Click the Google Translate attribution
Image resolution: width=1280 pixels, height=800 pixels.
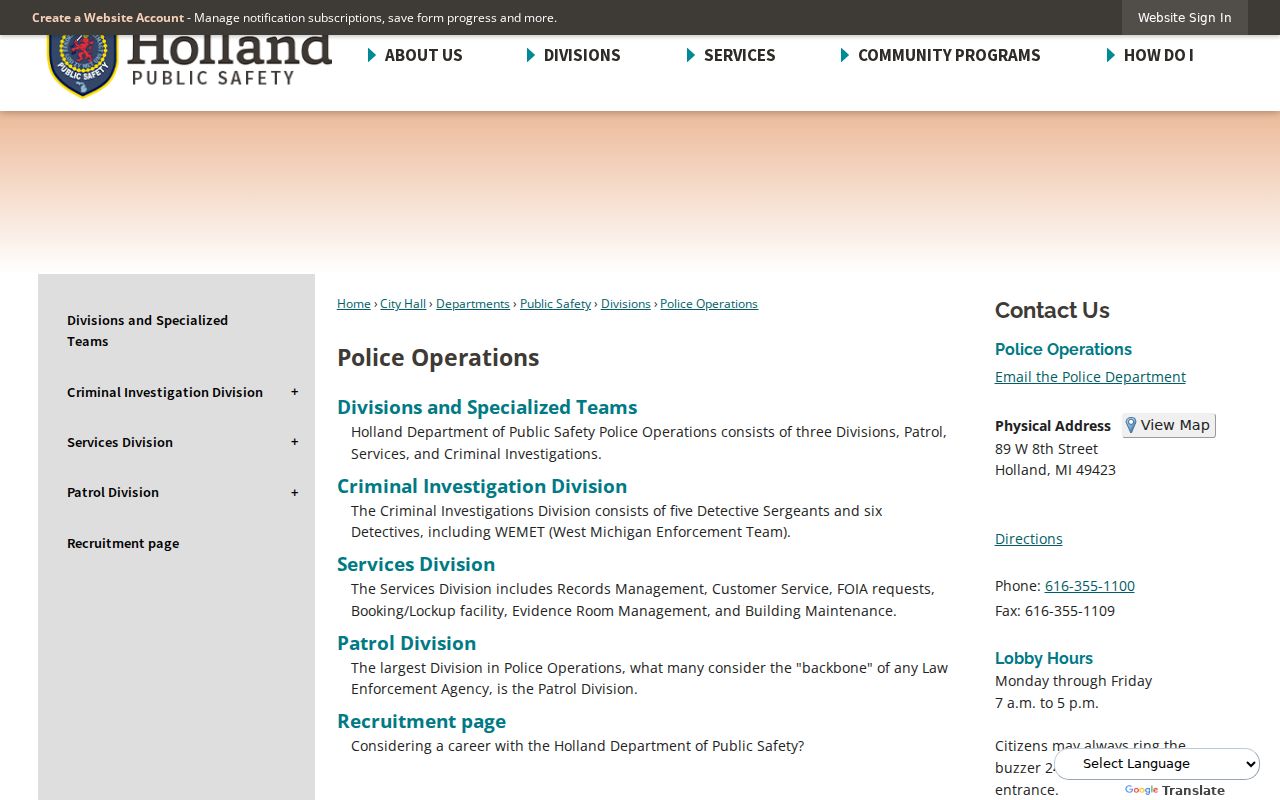(1175, 790)
